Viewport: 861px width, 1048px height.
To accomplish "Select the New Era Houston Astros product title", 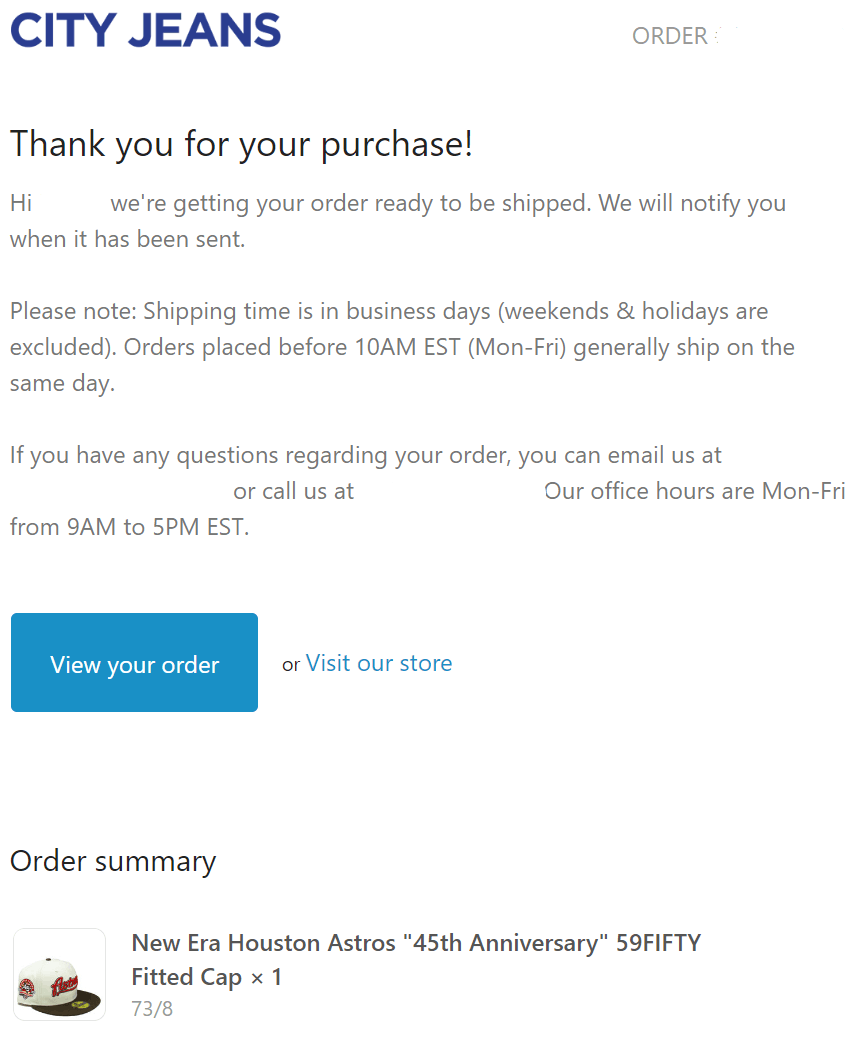I will pyautogui.click(x=416, y=960).
